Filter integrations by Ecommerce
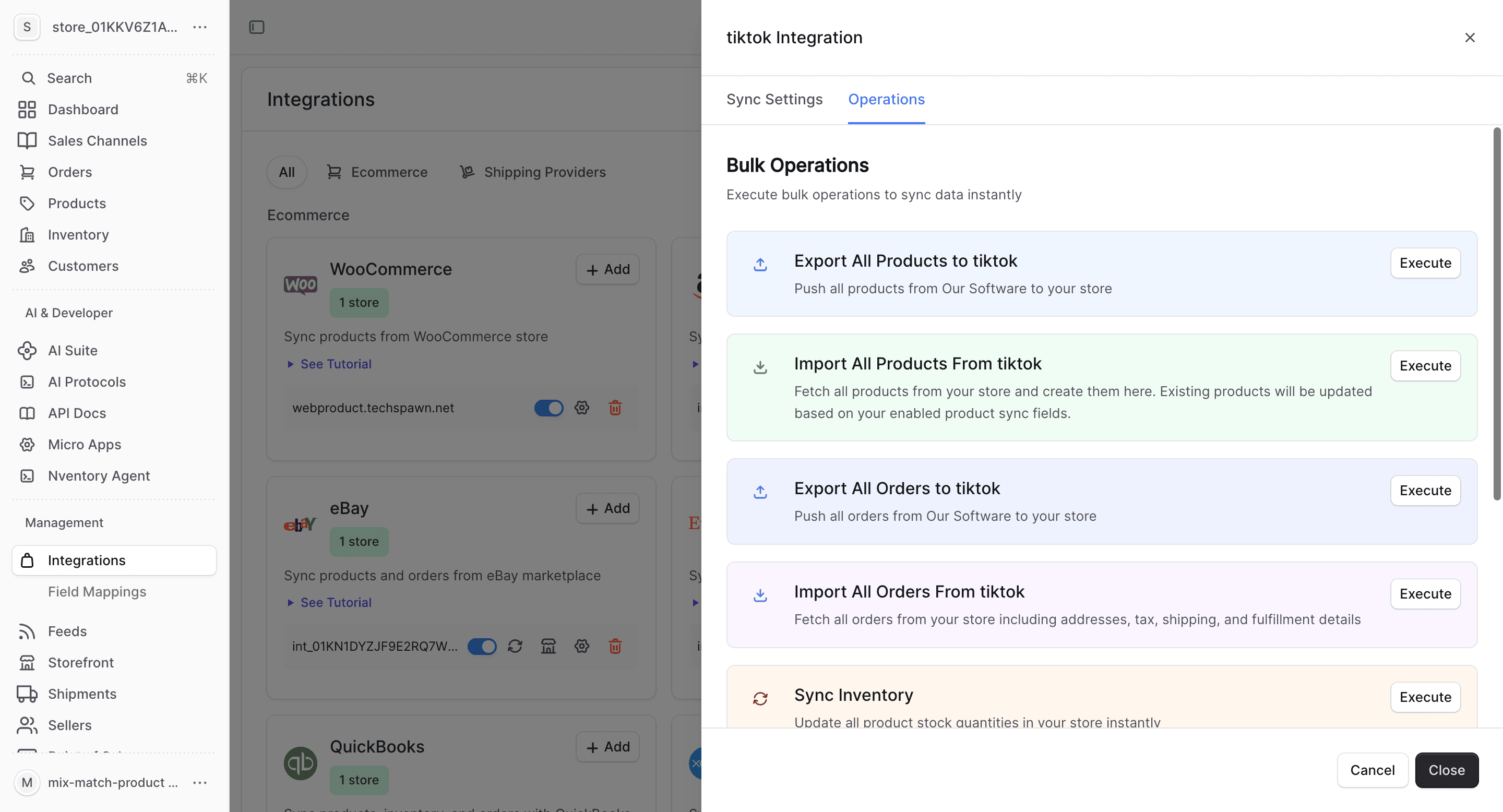This screenshot has height=812, width=1503. point(377,172)
